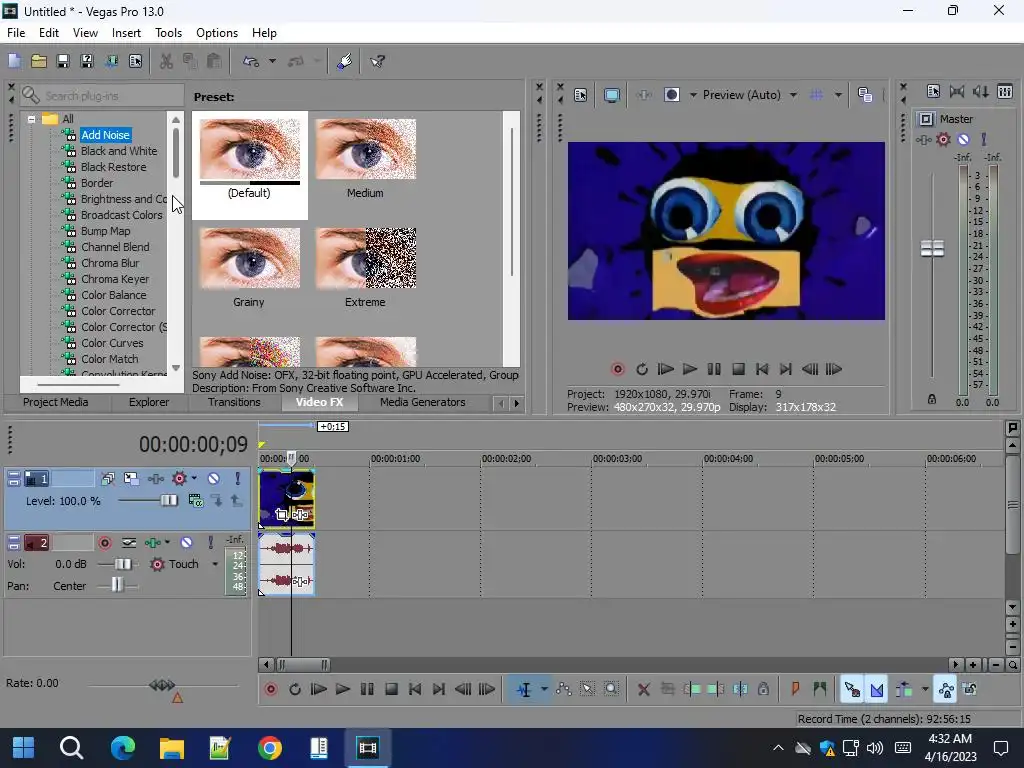Open Auto Ripple mode dropdown arrow
Viewport: 1024px width, 768px height.
(925, 689)
